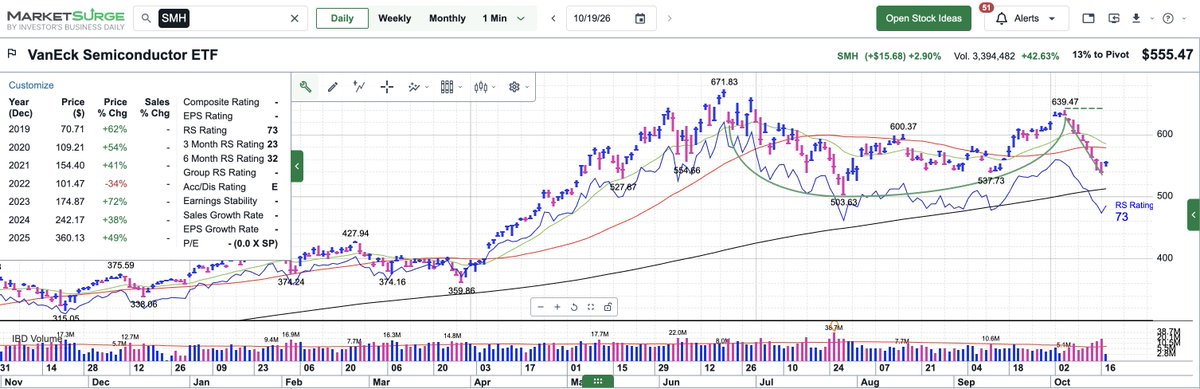Image resolution: width=1200 pixels, height=389 pixels.
Task: Expand the gear settings dropdown arrow
Action: tap(527, 87)
